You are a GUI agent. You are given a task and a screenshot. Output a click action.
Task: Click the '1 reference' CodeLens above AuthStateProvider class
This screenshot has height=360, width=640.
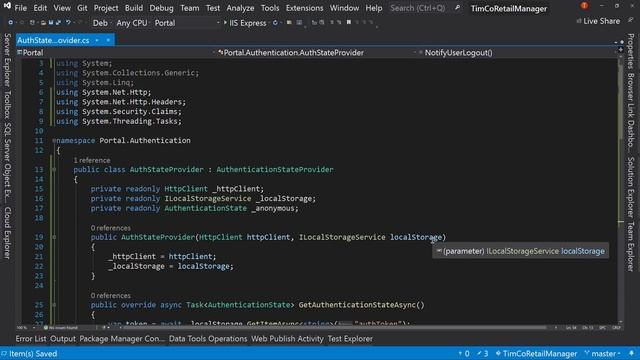(x=92, y=160)
